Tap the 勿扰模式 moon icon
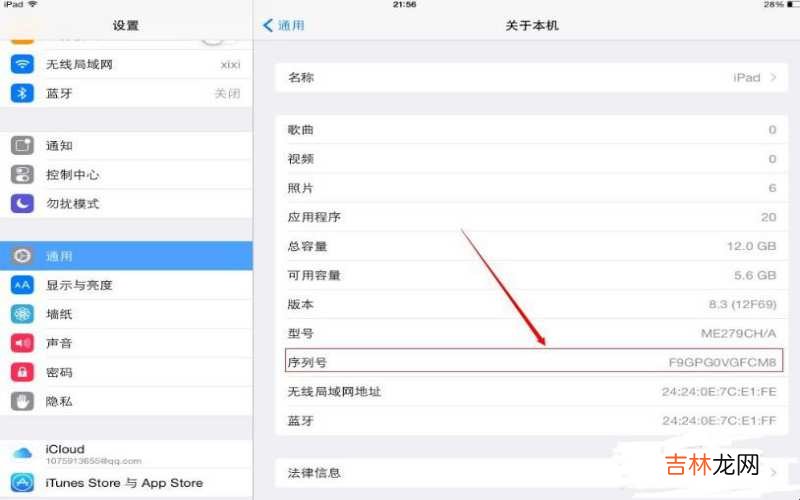Screen dimensions: 800x500 coord(22,204)
